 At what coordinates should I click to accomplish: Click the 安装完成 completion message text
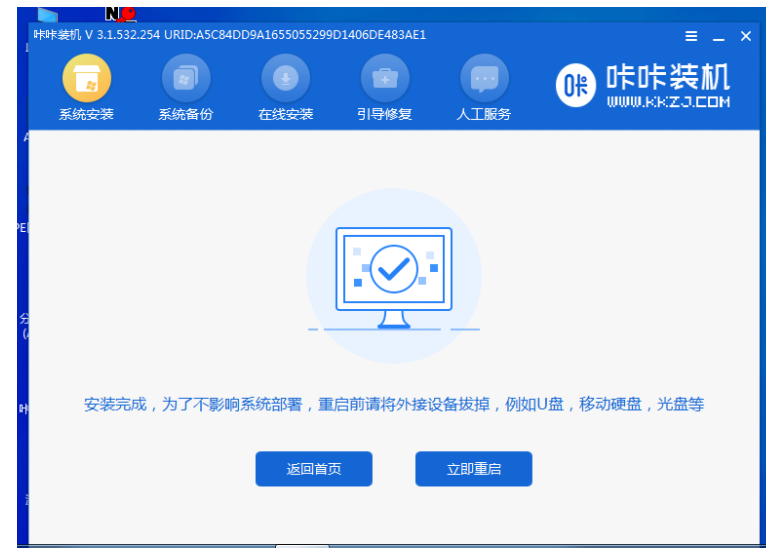click(394, 405)
